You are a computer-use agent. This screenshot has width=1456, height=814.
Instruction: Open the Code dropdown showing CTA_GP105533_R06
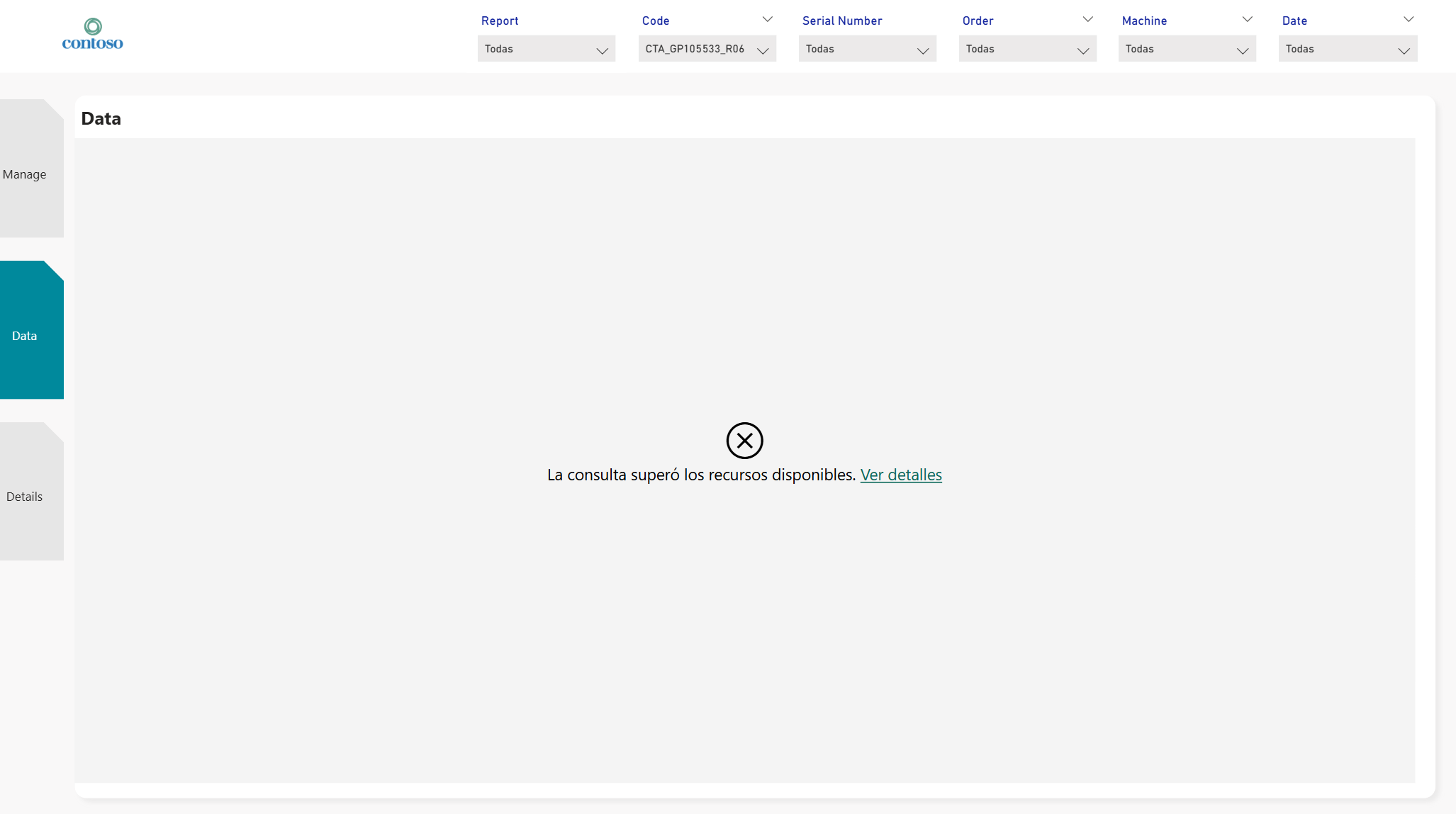[x=707, y=48]
